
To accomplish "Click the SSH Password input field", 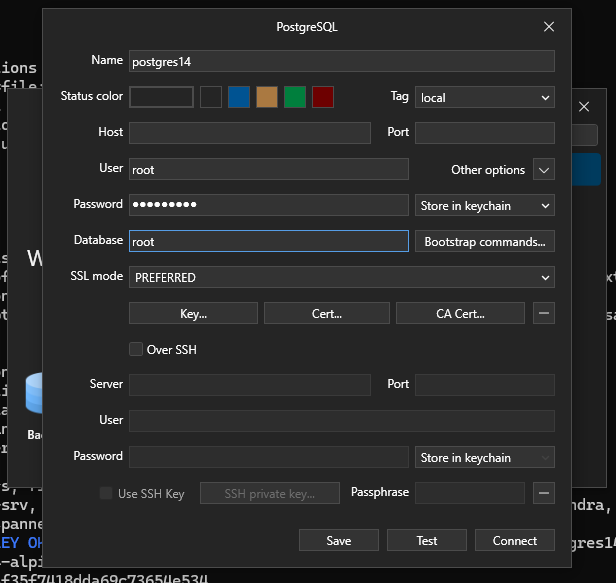I will 269,457.
